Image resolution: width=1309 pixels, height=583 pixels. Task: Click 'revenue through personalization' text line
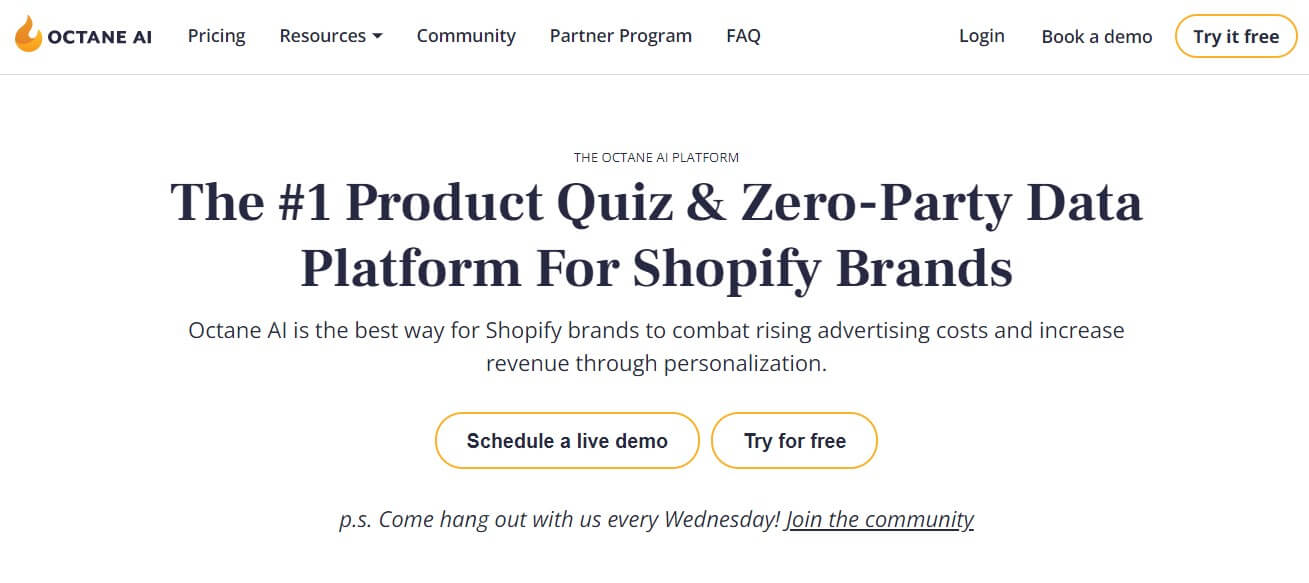click(x=656, y=363)
